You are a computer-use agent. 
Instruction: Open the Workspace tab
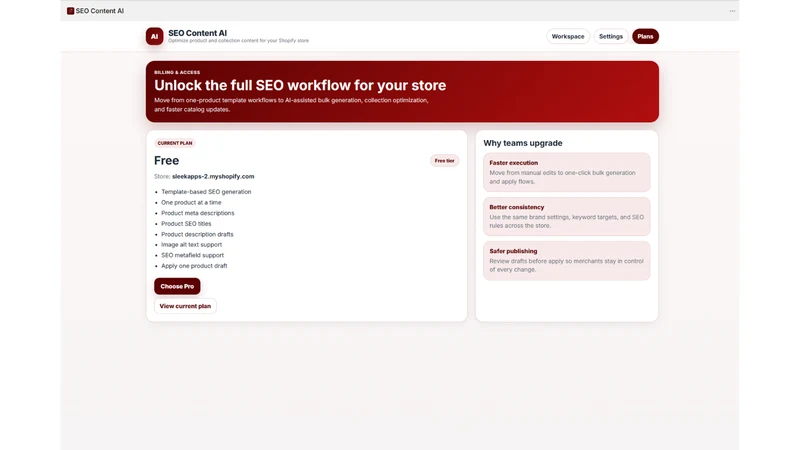coord(568,36)
